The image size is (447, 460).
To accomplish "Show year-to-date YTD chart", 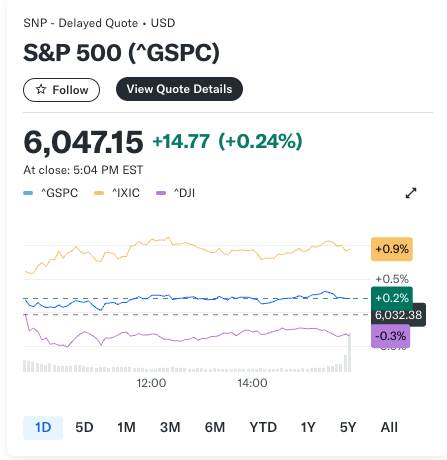I will 263,428.
